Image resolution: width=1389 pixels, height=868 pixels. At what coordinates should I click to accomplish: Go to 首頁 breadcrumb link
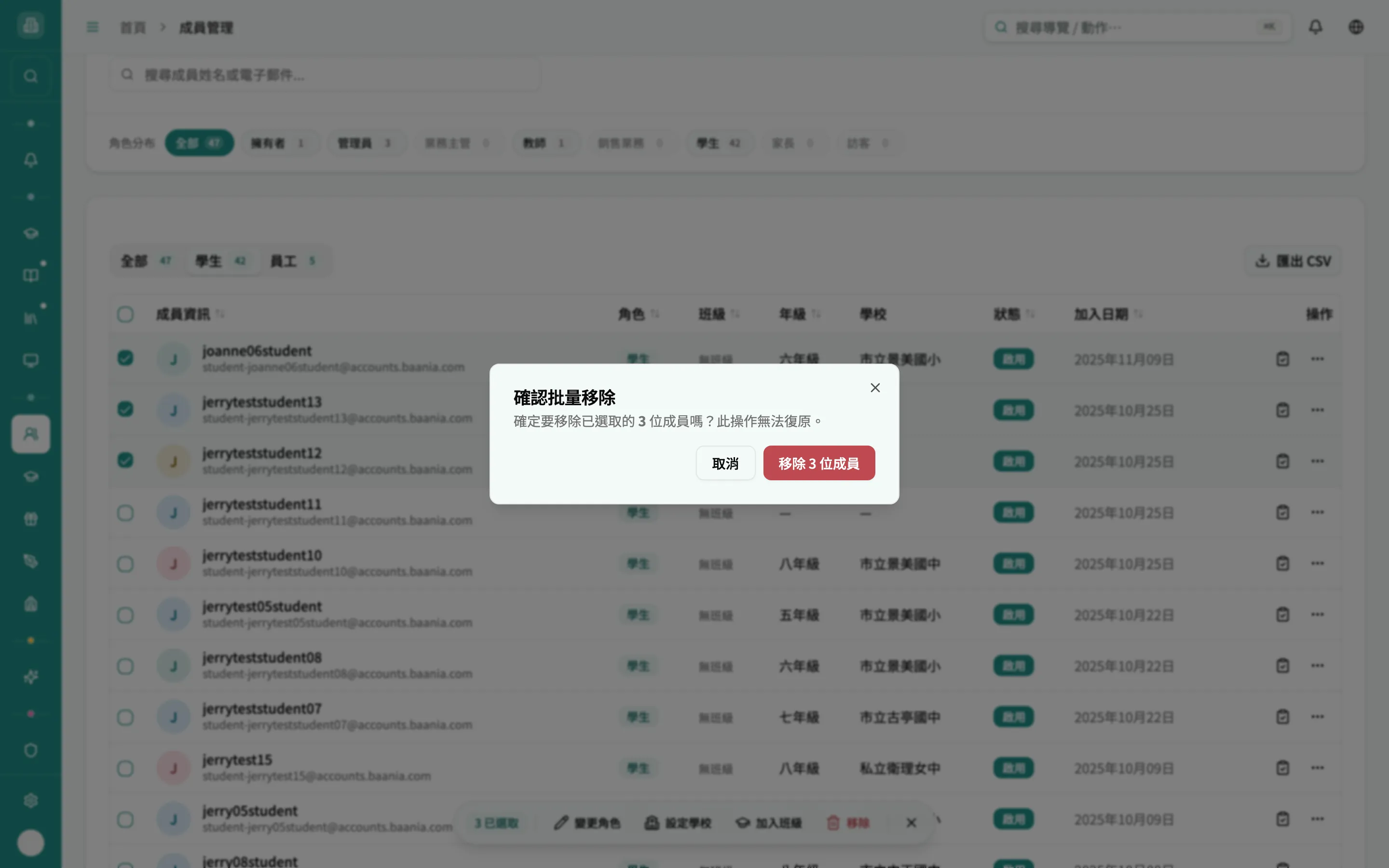tap(133, 27)
